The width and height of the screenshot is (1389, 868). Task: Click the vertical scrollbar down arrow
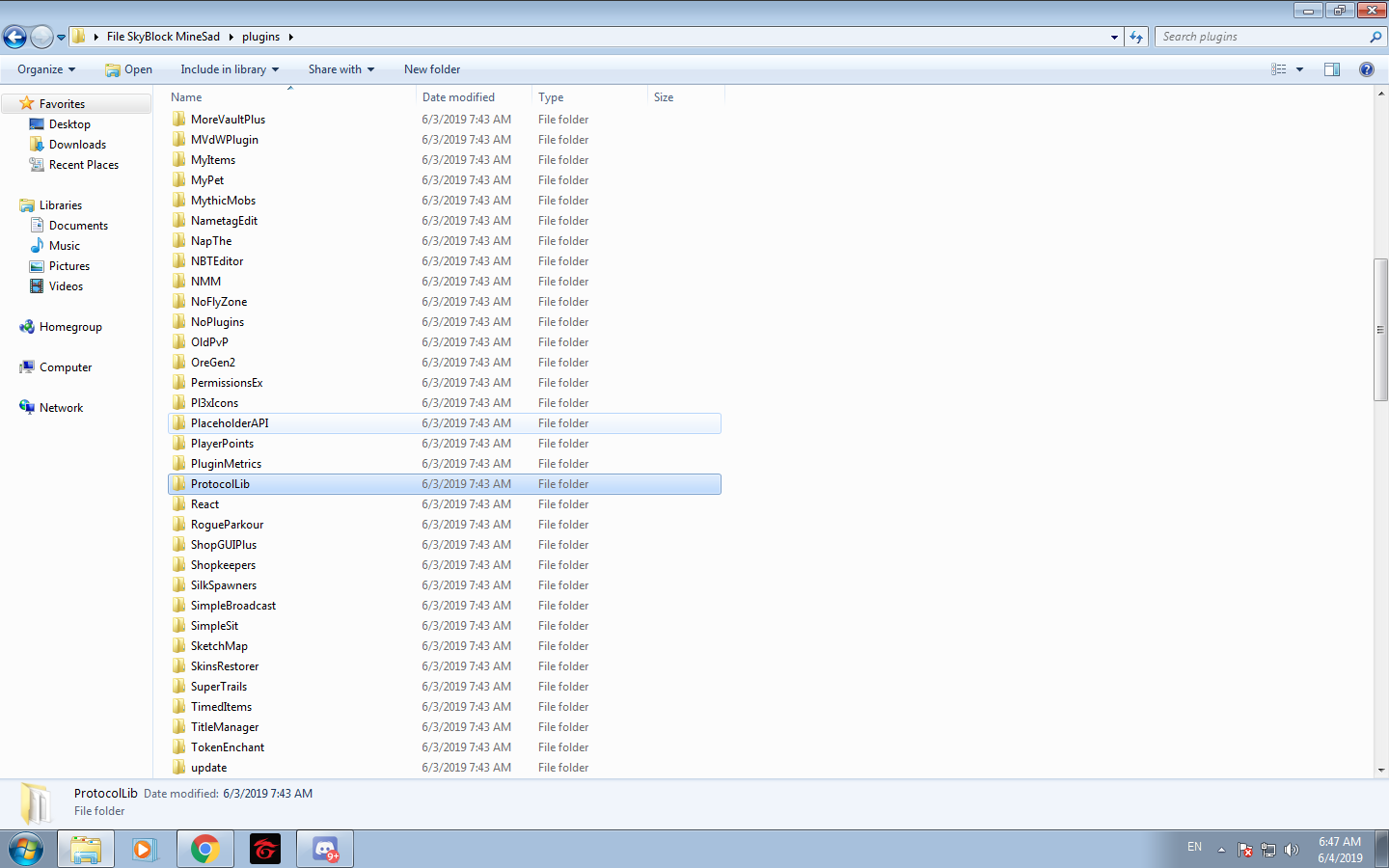1381,771
